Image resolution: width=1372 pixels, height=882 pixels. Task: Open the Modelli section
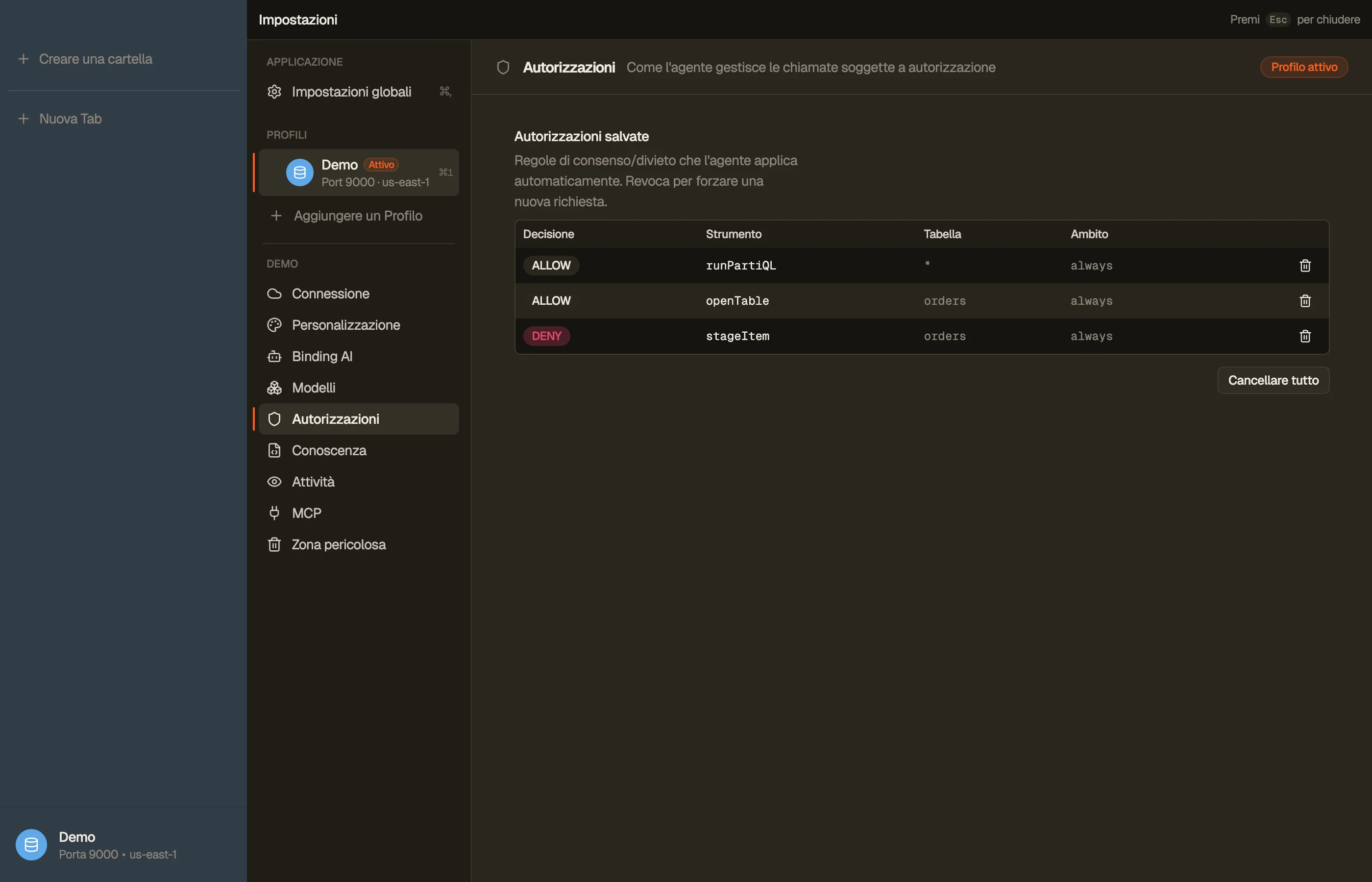[359, 388]
